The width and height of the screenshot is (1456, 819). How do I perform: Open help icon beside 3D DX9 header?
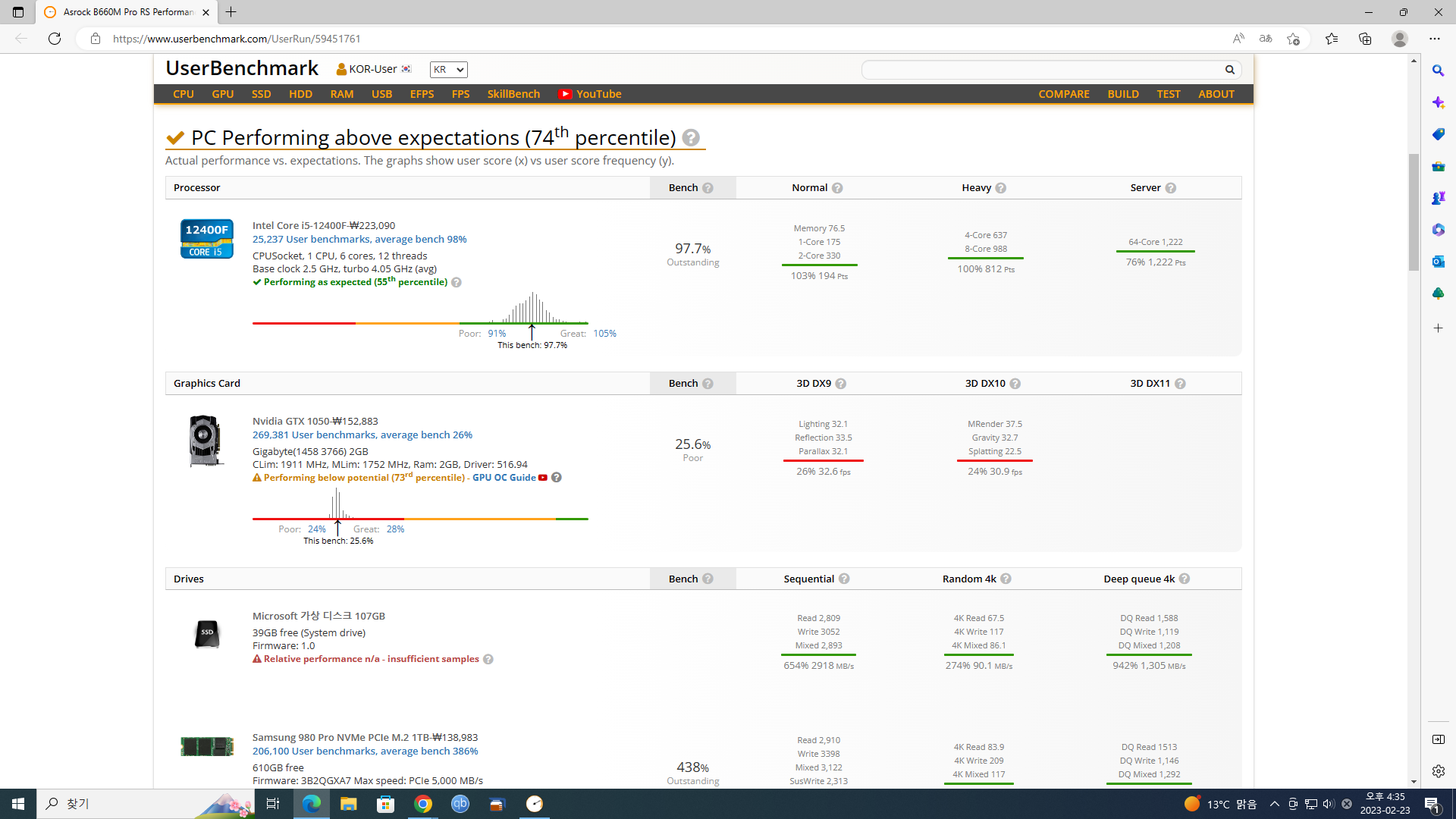coord(840,384)
